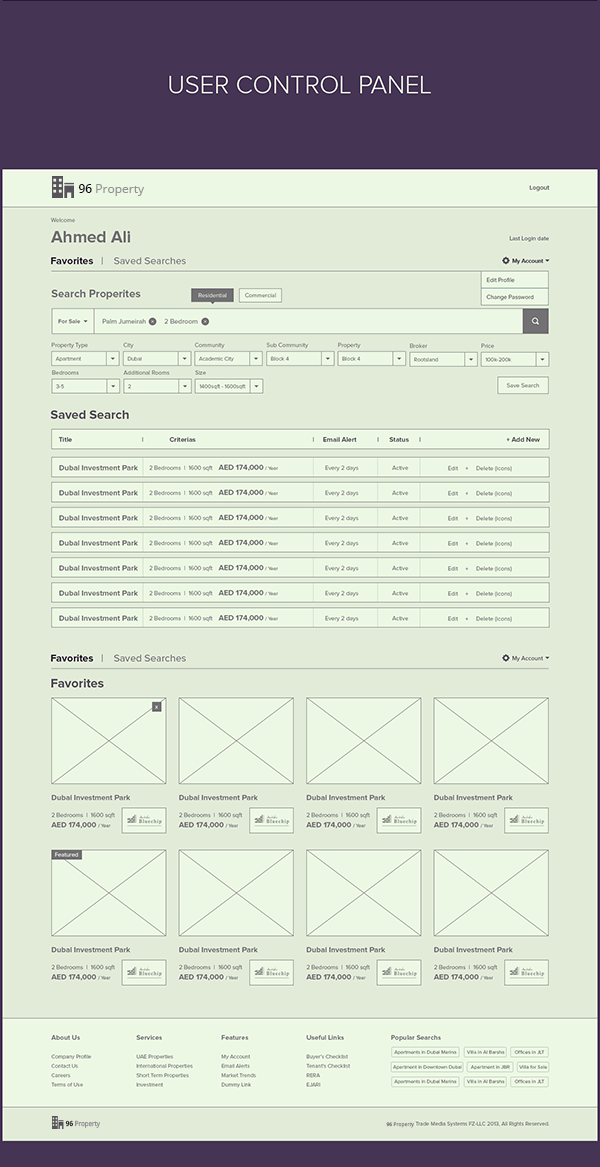Viewport: 600px width, 1167px height.
Task: Choose Change Password from account menu
Action: pos(510,297)
